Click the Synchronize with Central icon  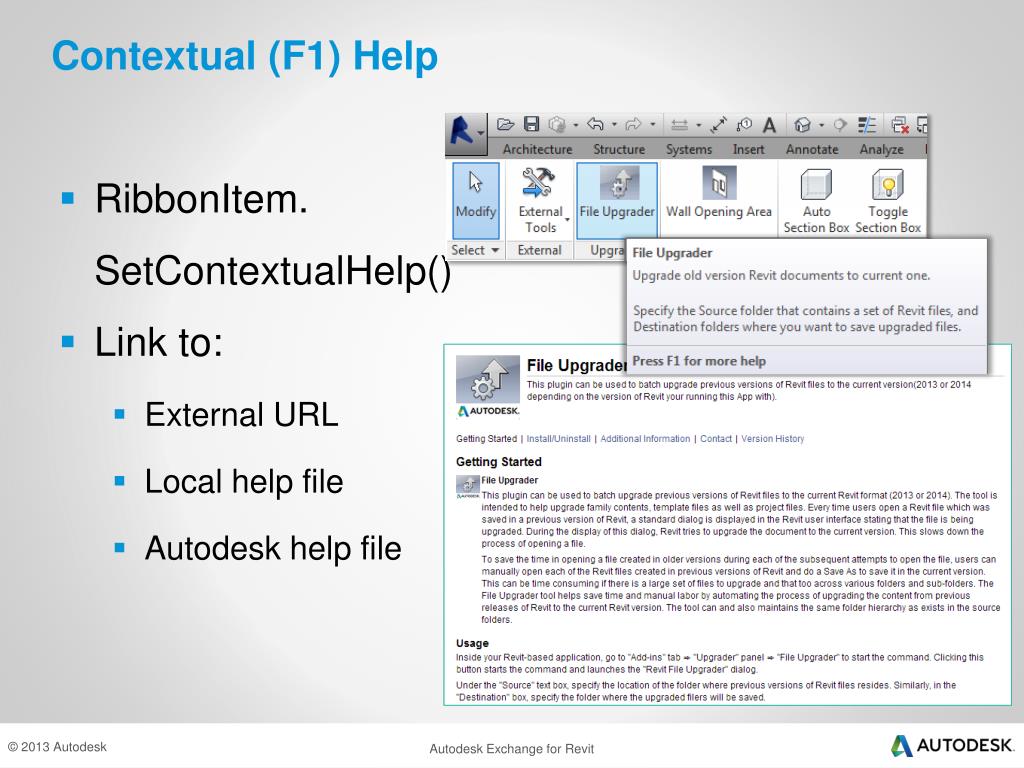click(x=557, y=124)
